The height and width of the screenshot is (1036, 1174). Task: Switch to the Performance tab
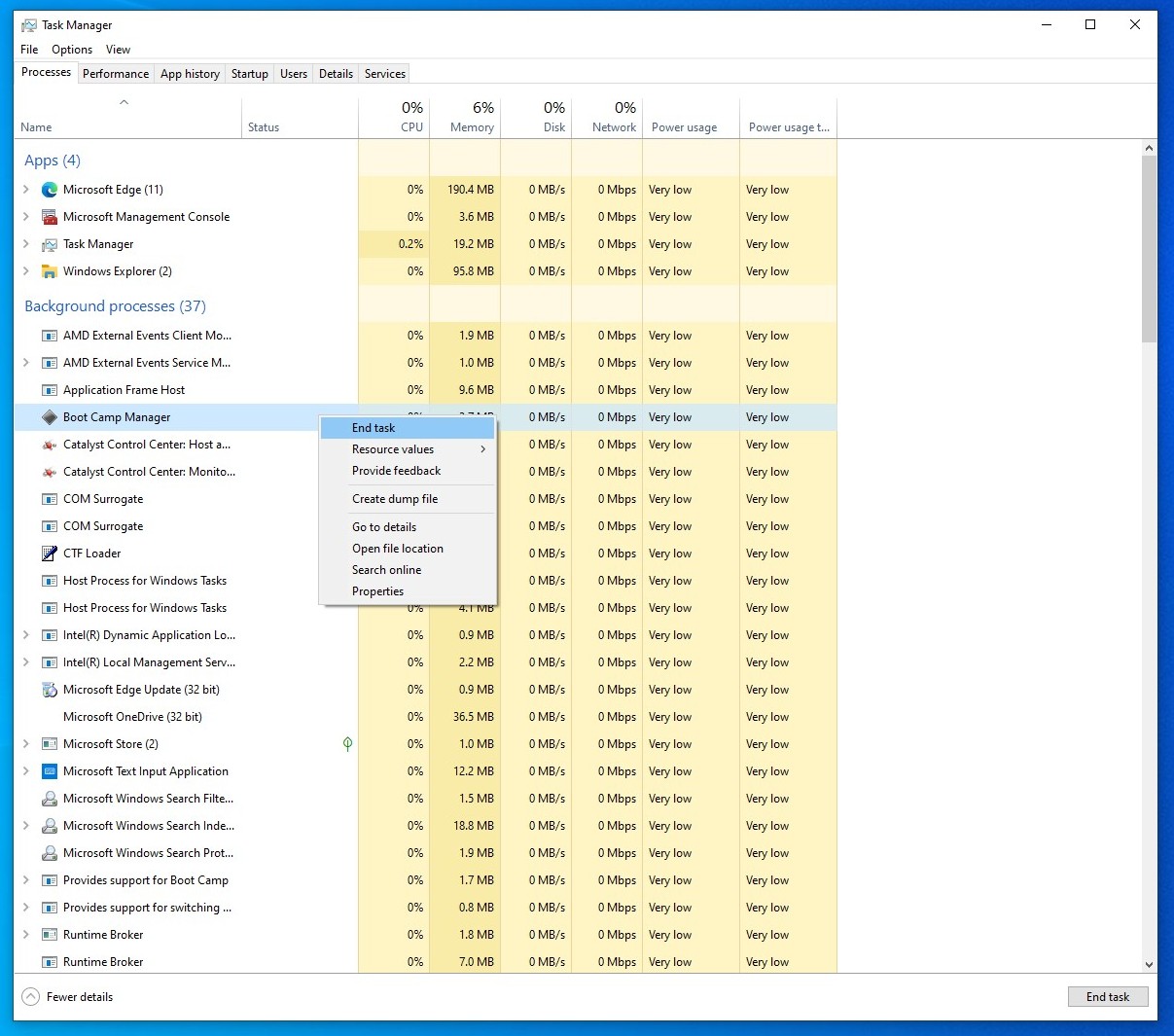tap(116, 74)
